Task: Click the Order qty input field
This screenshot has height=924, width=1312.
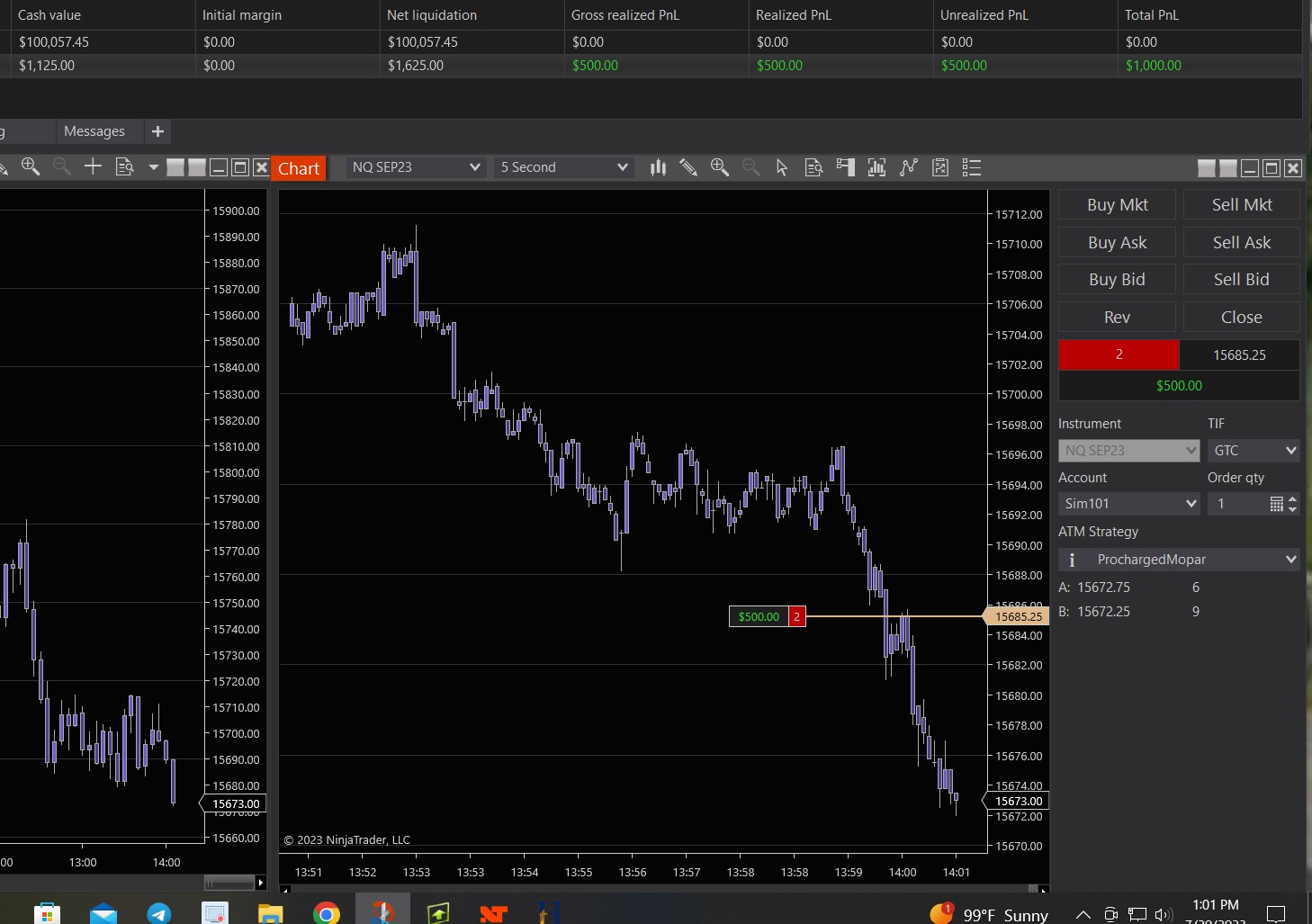Action: pos(1238,504)
